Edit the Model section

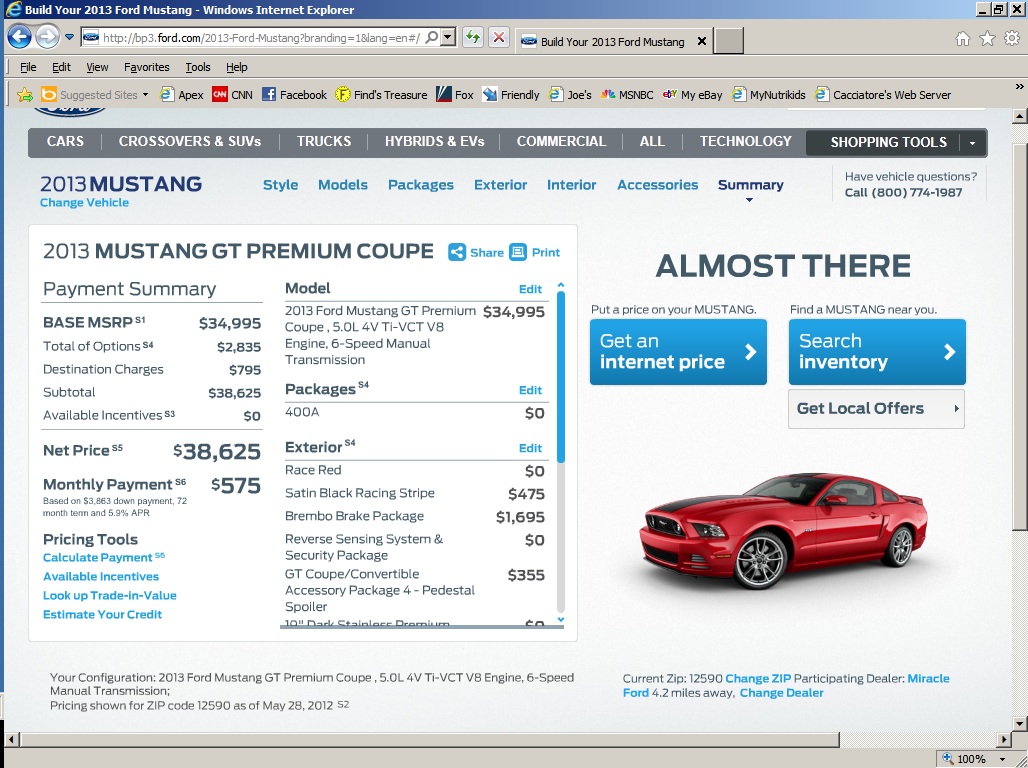[530, 289]
